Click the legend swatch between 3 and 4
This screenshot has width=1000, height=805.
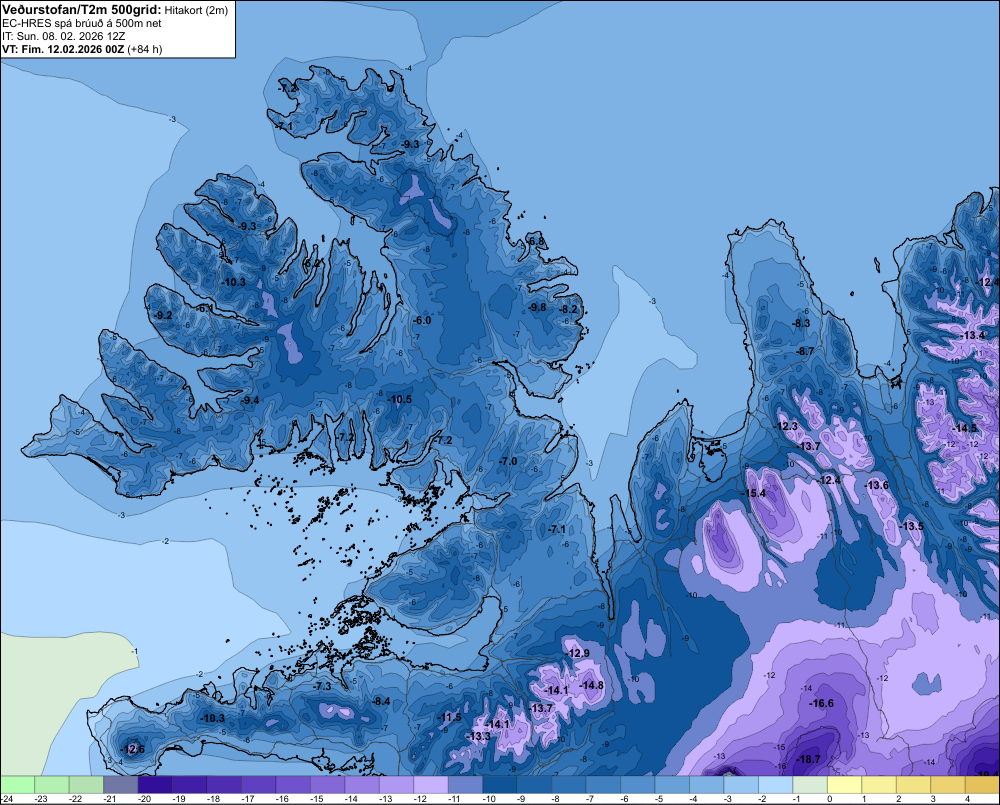click(947, 784)
